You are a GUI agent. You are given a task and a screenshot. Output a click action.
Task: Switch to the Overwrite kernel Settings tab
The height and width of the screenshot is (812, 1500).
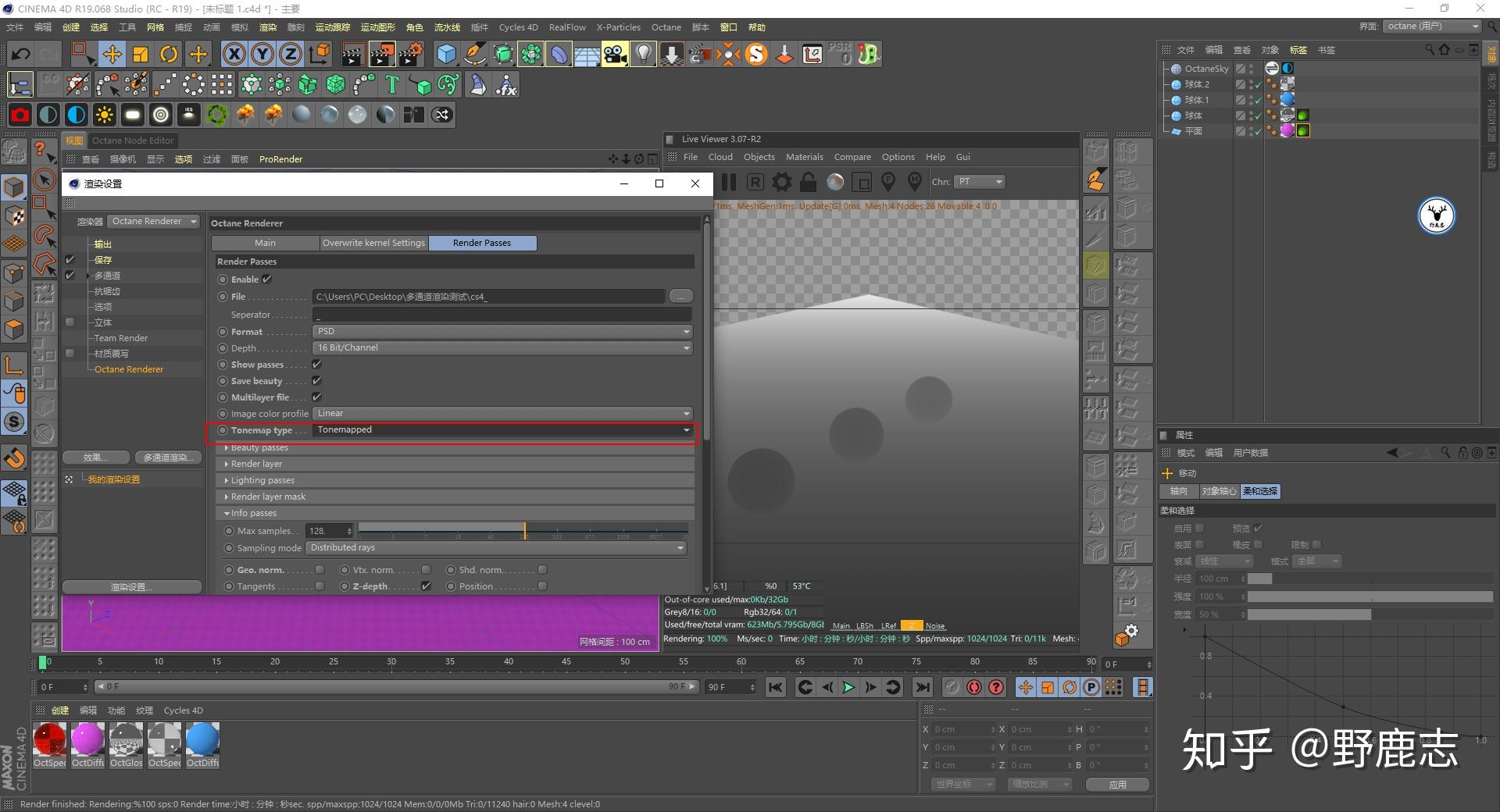pos(373,243)
